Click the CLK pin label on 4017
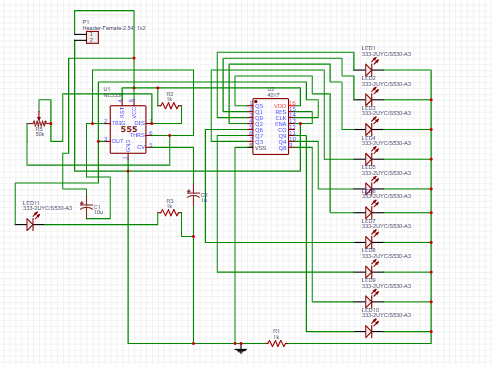Viewport: 492px width, 365px height. pos(281,118)
